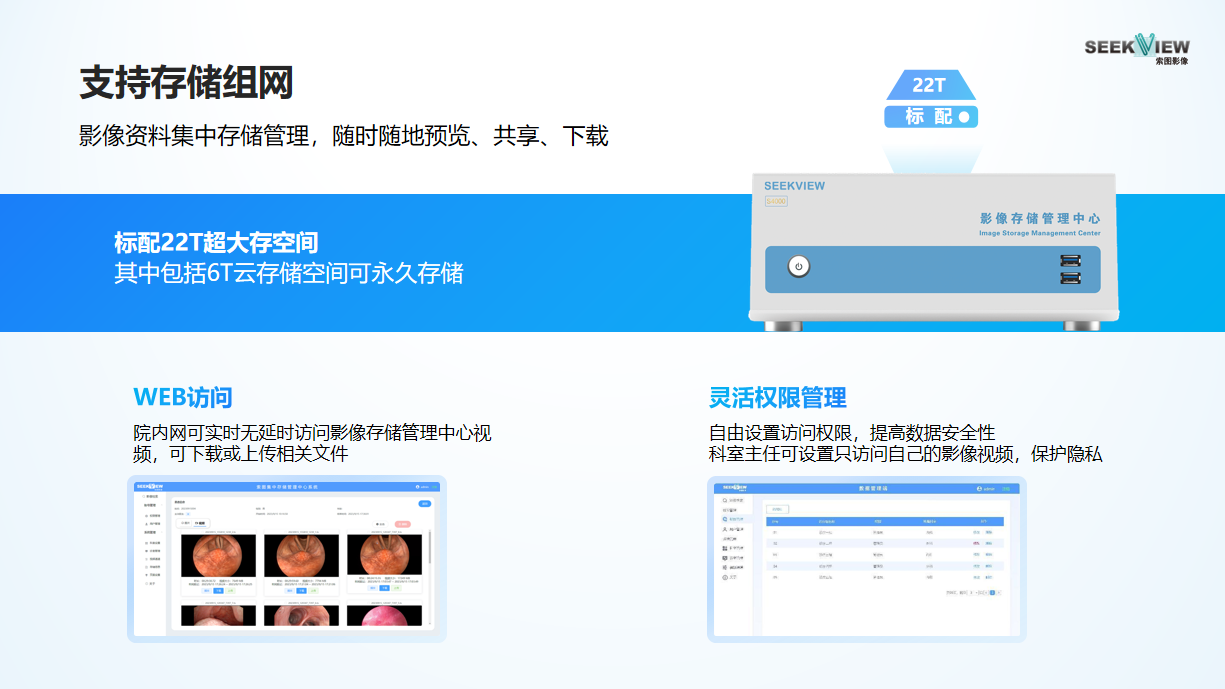Click the blue button under the first endoscopy video
Image resolution: width=1225 pixels, height=689 pixels.
click(218, 590)
